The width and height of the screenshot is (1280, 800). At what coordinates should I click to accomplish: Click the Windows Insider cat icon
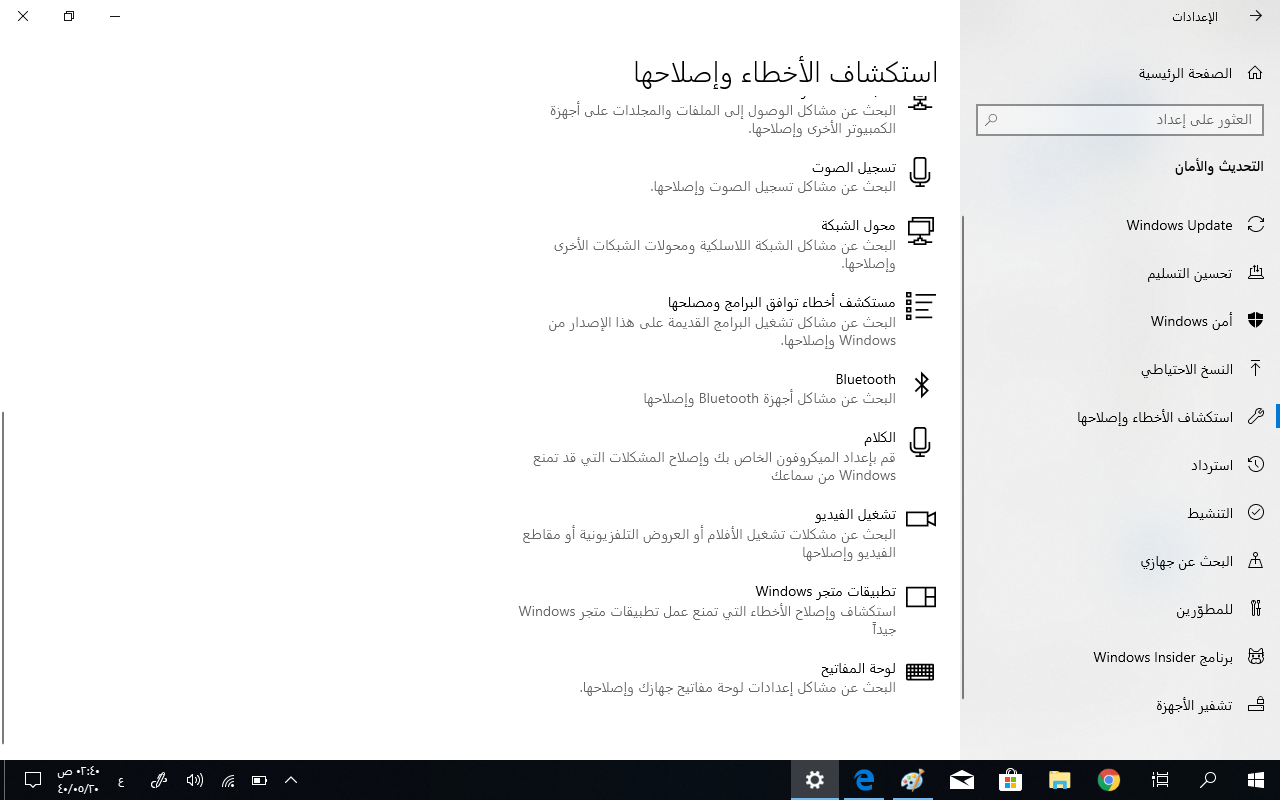[x=1256, y=657]
